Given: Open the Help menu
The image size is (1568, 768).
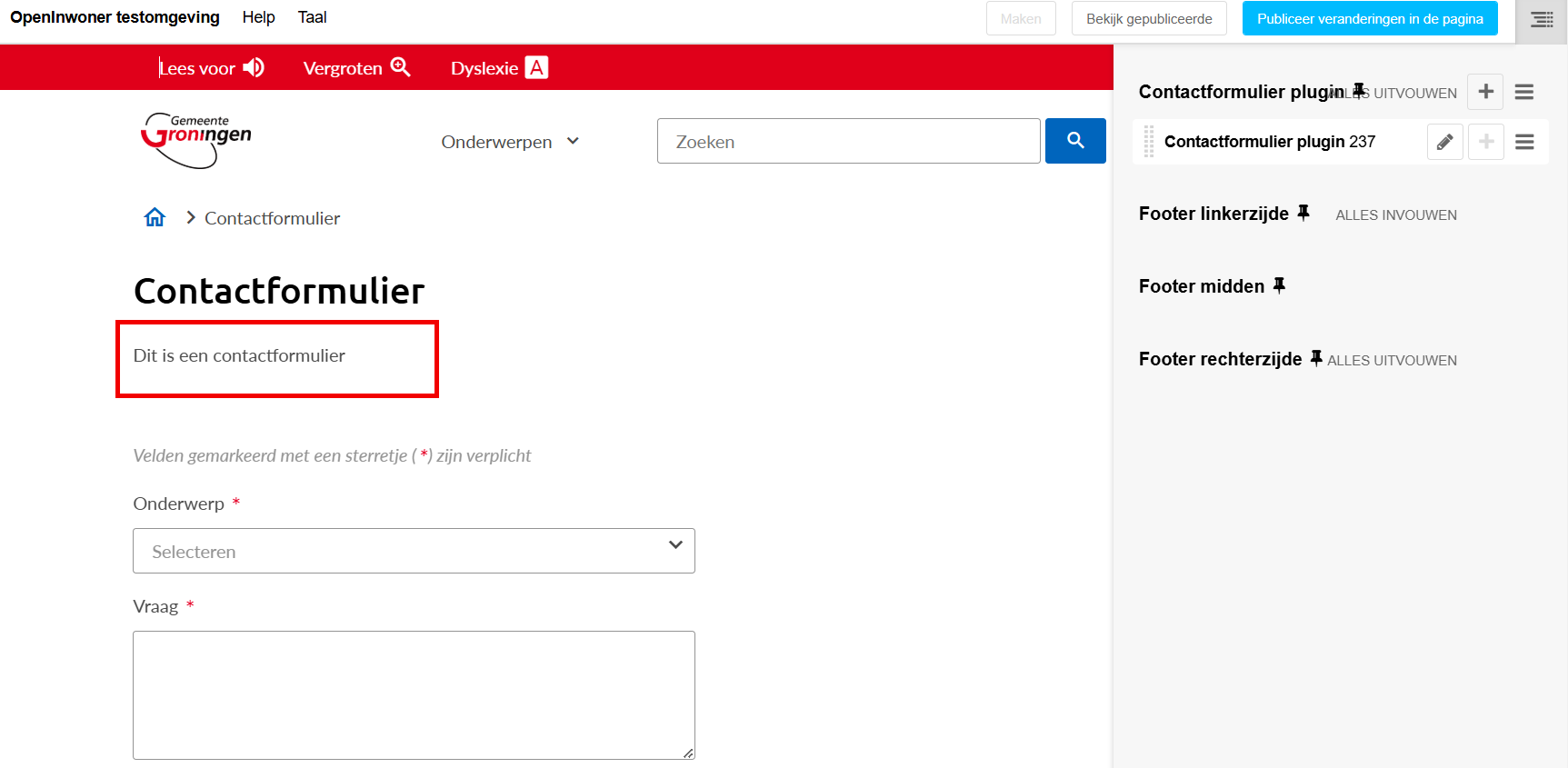Looking at the screenshot, I should click(x=258, y=17).
